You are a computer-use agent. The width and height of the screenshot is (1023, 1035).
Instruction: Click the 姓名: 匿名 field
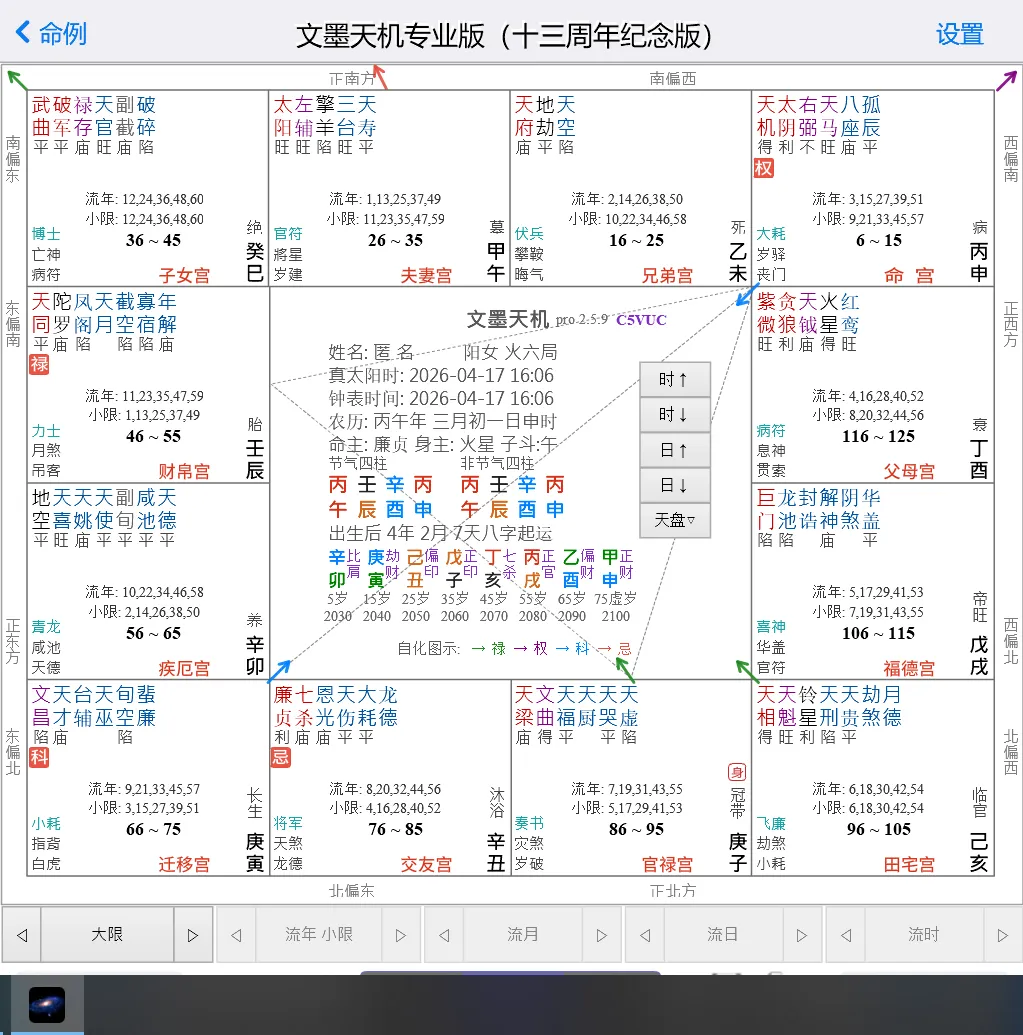(371, 352)
